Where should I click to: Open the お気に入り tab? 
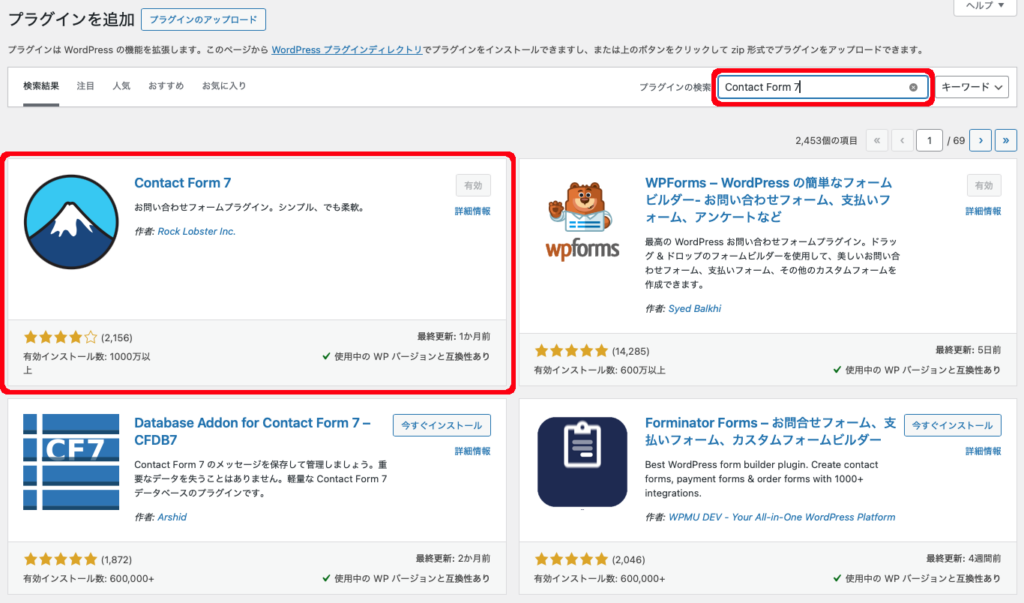224,86
